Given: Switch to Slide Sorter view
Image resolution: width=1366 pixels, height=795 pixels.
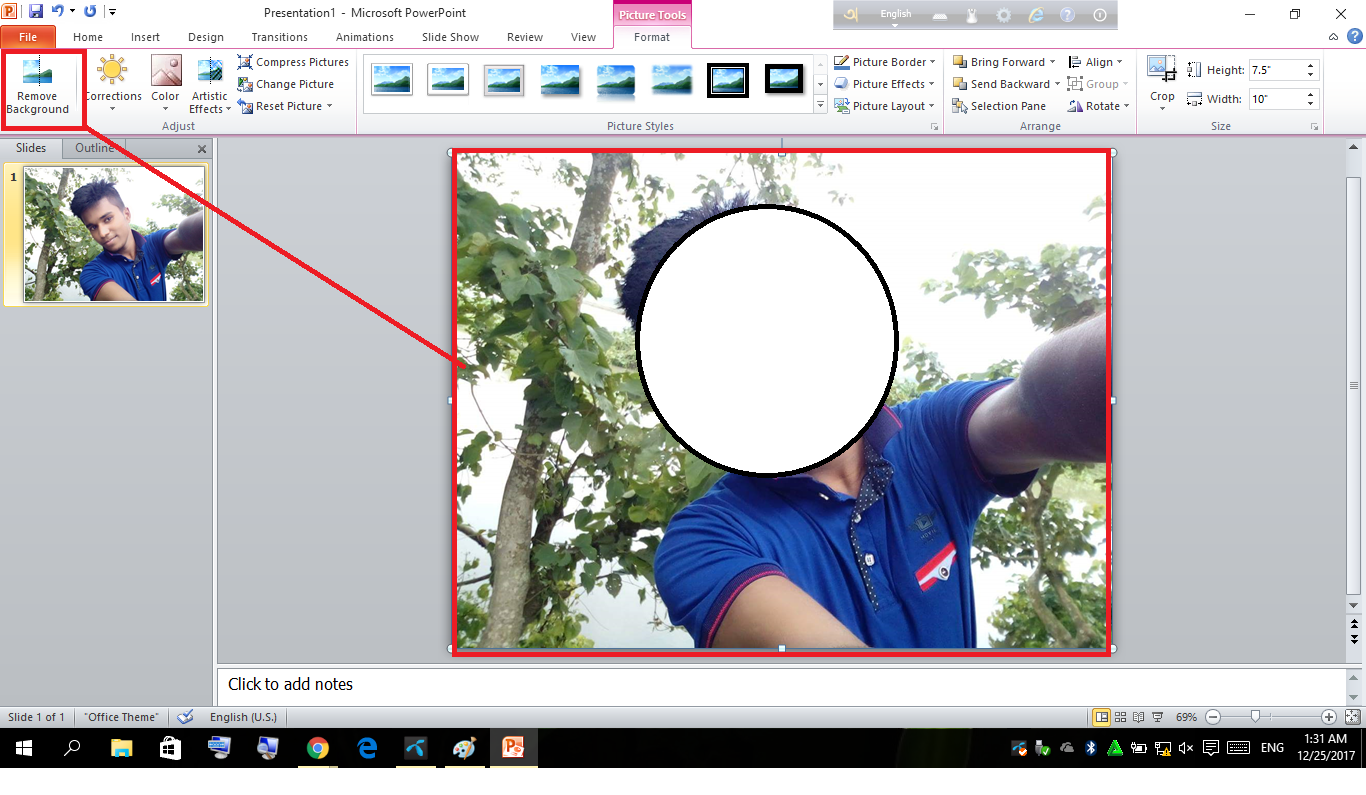Looking at the screenshot, I should 1120,717.
